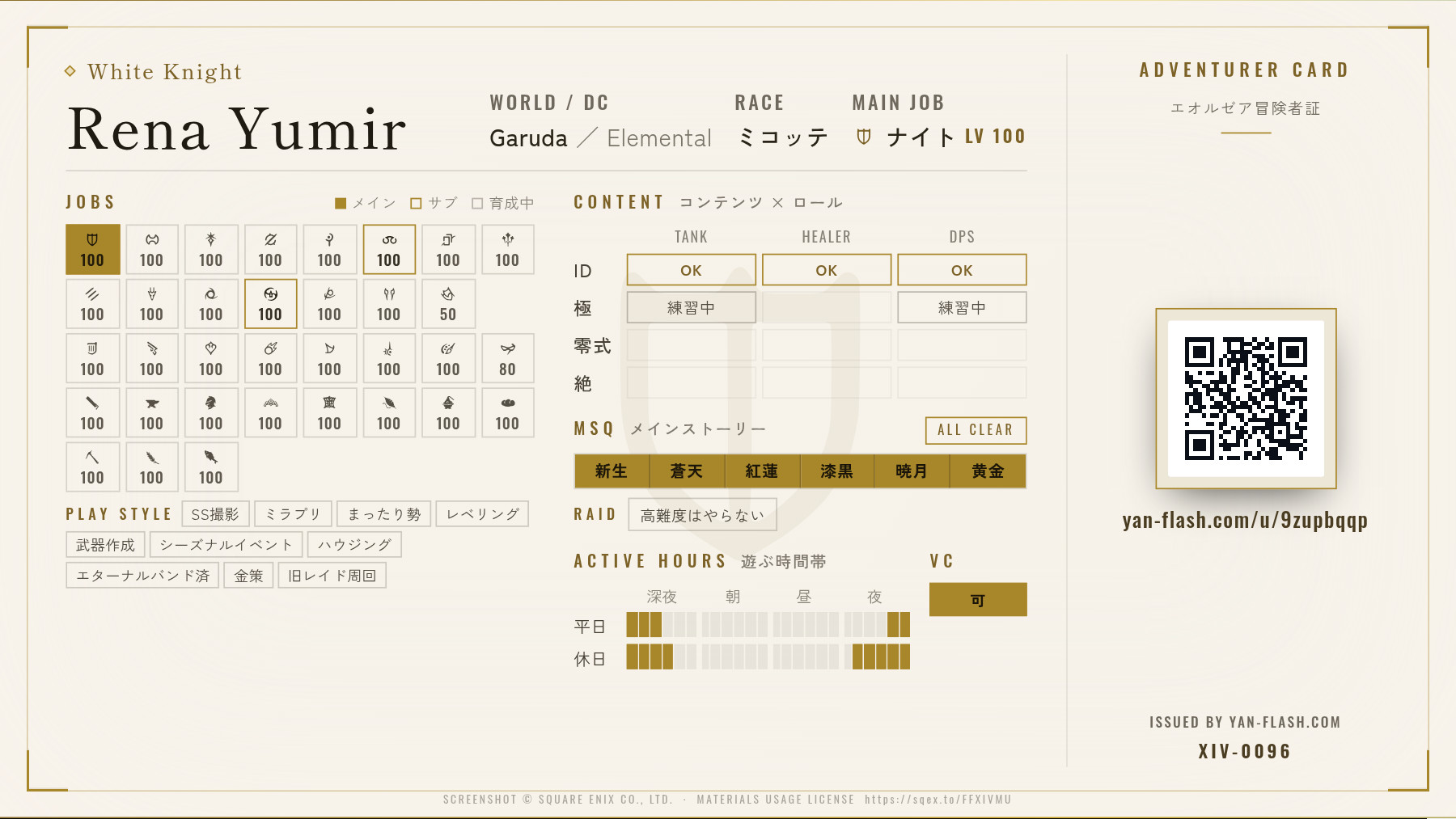Open the yan-flash.com/u/9zupbqqp link
Image resolution: width=1456 pixels, height=819 pixels.
pyautogui.click(x=1245, y=520)
